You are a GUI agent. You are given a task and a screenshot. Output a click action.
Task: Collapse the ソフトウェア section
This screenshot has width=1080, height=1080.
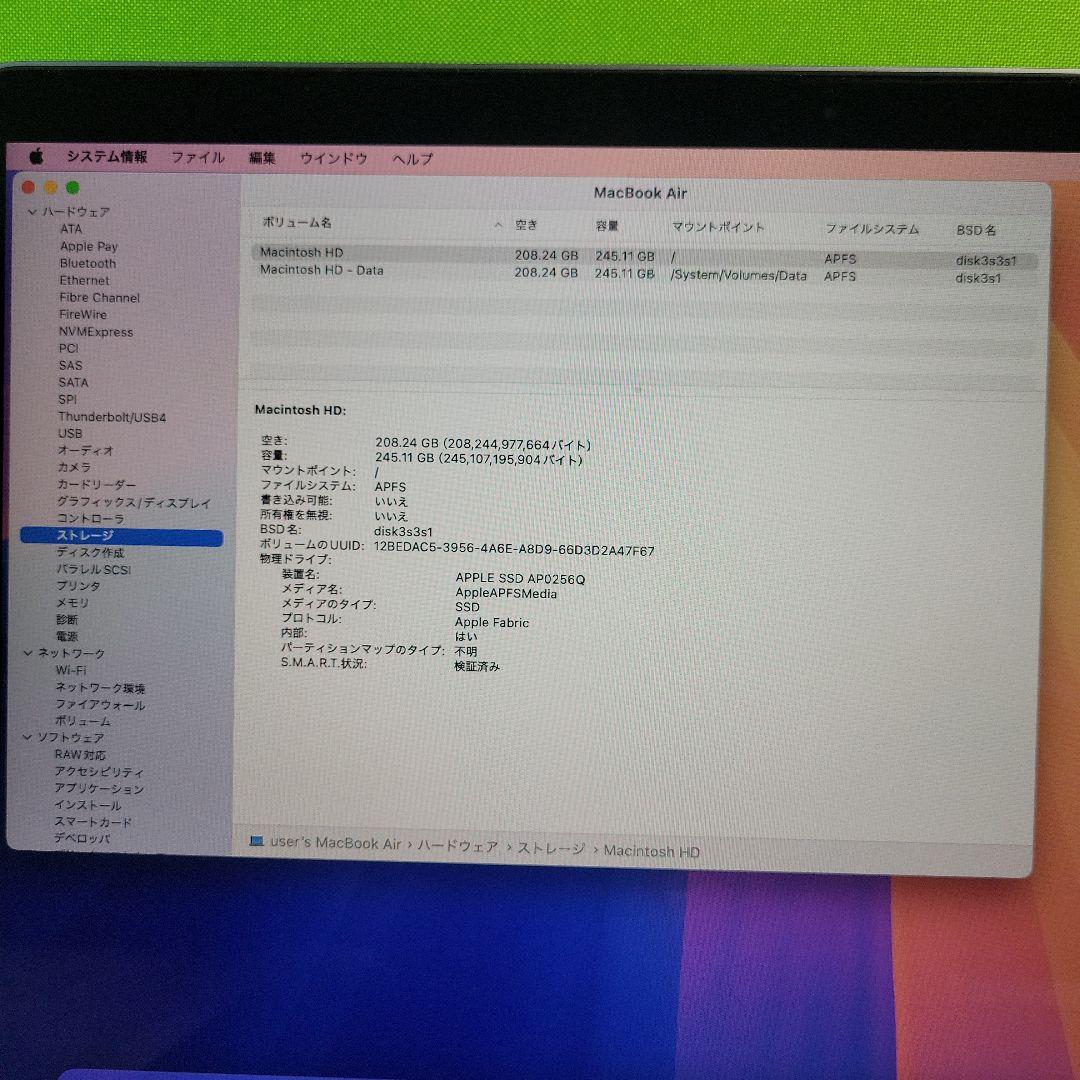(x=28, y=737)
